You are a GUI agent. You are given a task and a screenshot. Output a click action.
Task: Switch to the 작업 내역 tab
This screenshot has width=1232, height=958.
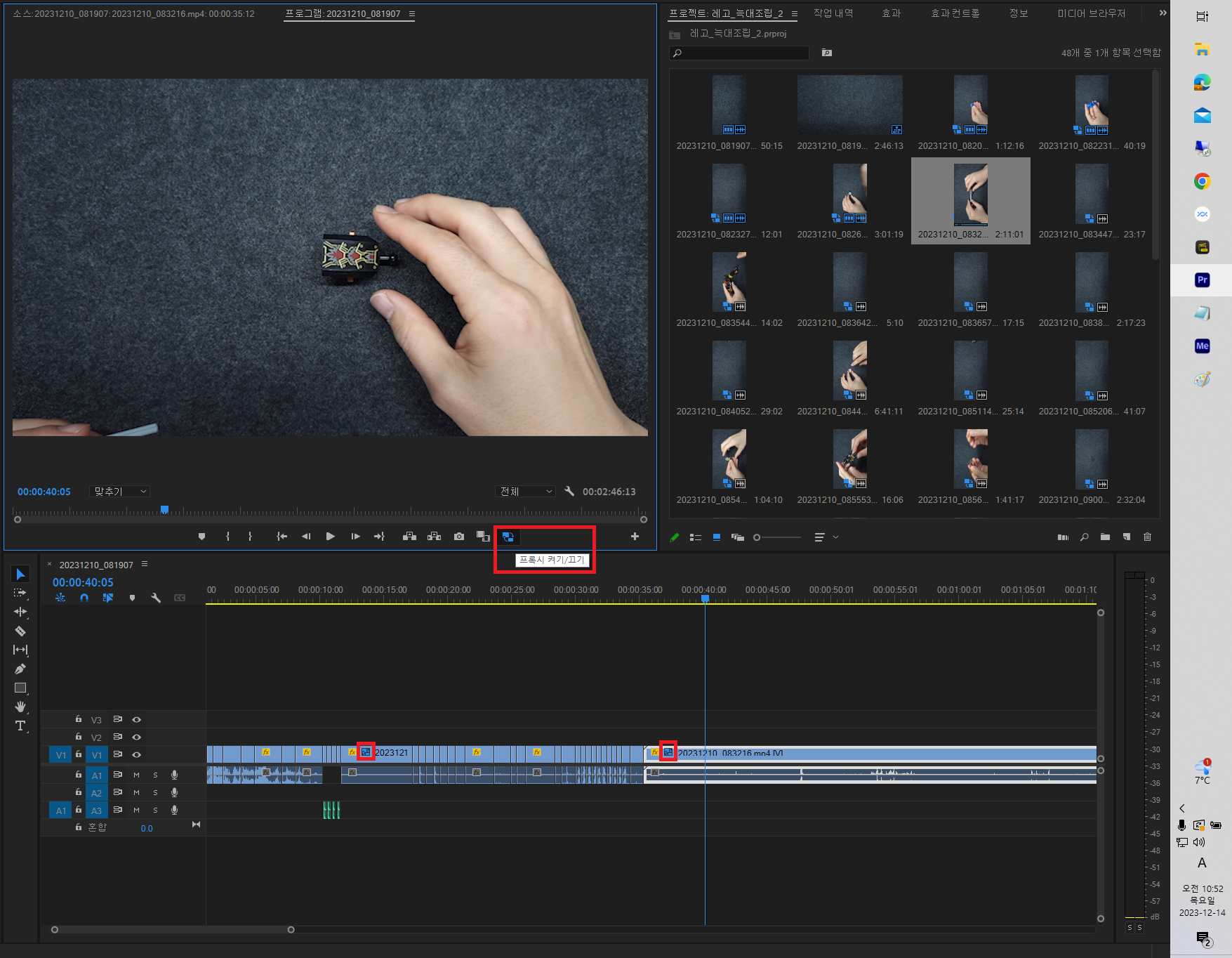(x=833, y=13)
